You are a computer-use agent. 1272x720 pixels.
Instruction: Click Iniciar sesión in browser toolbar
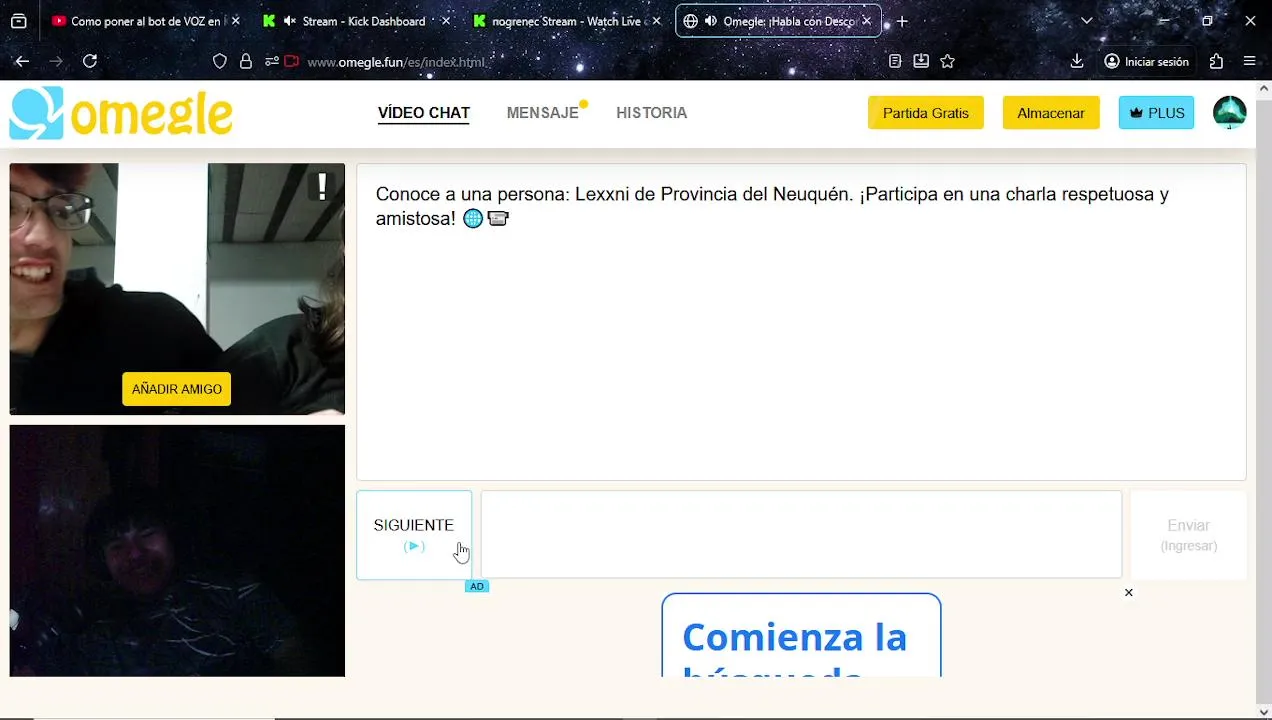[x=1147, y=61]
